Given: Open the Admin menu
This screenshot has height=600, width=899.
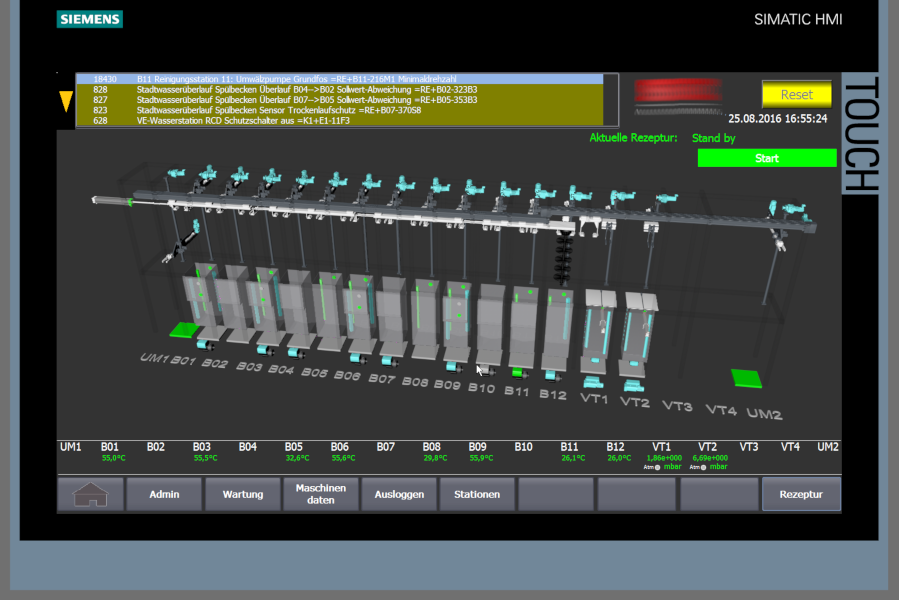Looking at the screenshot, I should point(164,494).
